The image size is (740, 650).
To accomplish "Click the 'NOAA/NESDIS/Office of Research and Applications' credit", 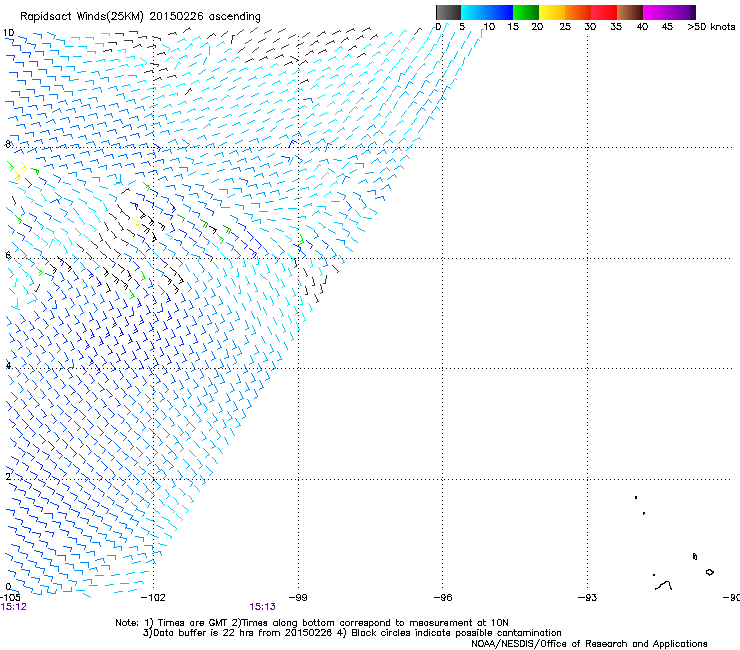I will click(589, 644).
